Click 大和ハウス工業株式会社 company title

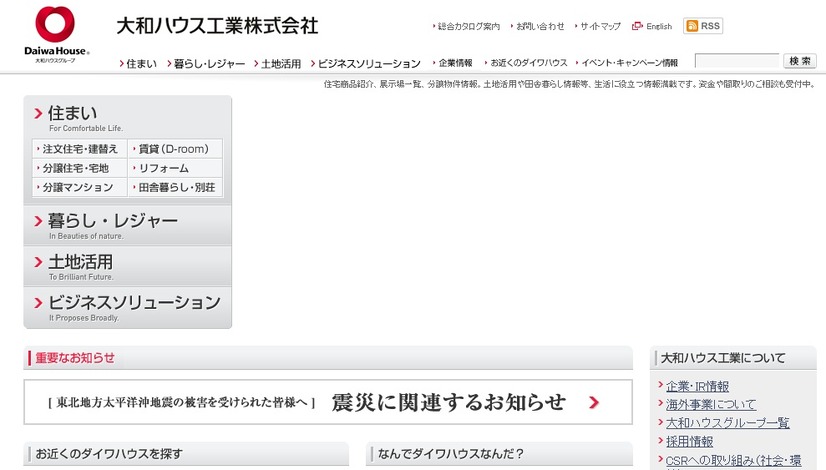click(x=217, y=25)
